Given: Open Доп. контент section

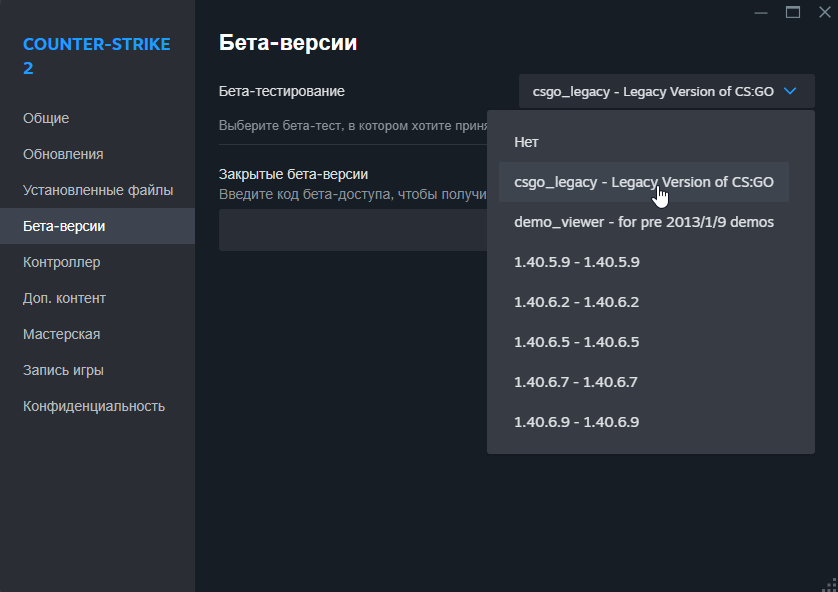Looking at the screenshot, I should click(64, 298).
